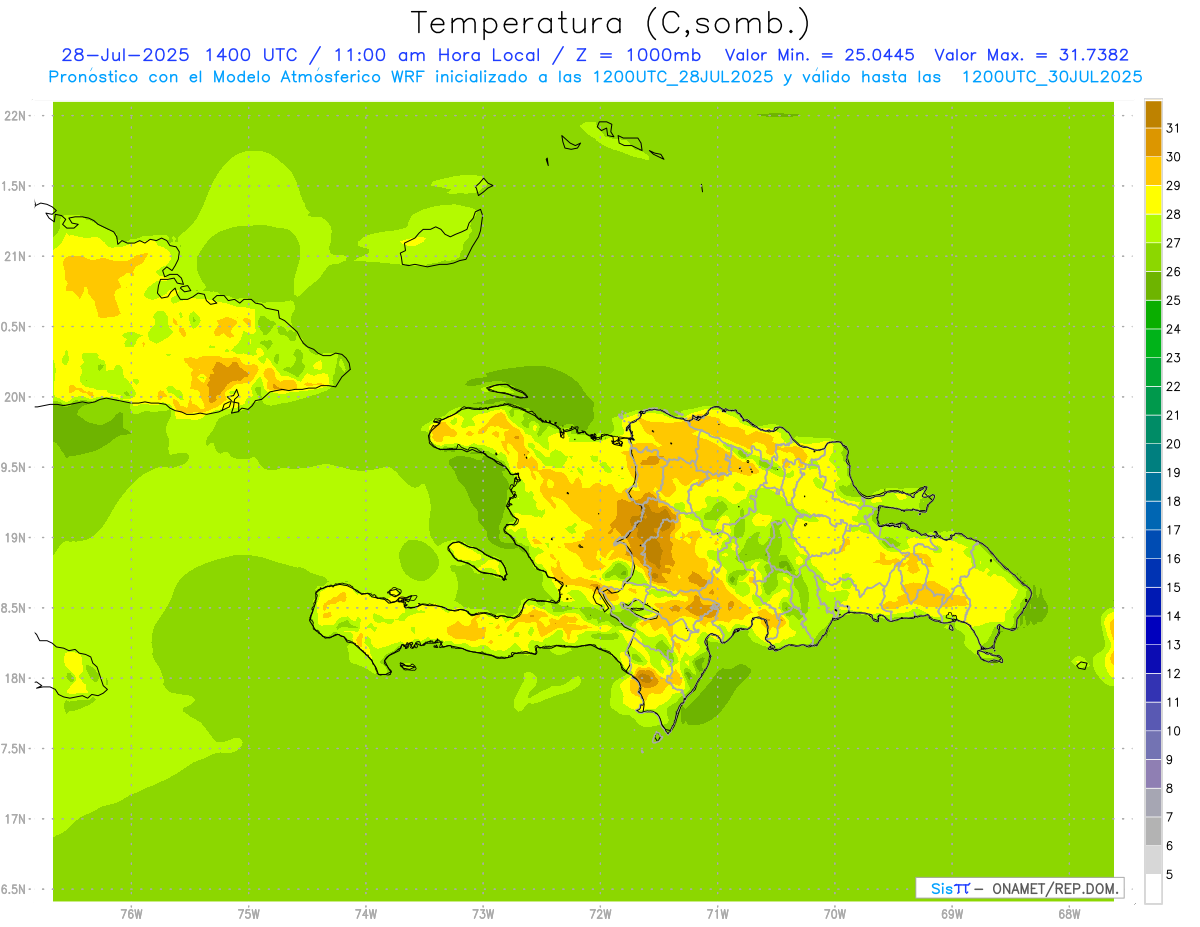Click the "70W" longitude label
Screen dimensions: 1200x927
[834, 914]
